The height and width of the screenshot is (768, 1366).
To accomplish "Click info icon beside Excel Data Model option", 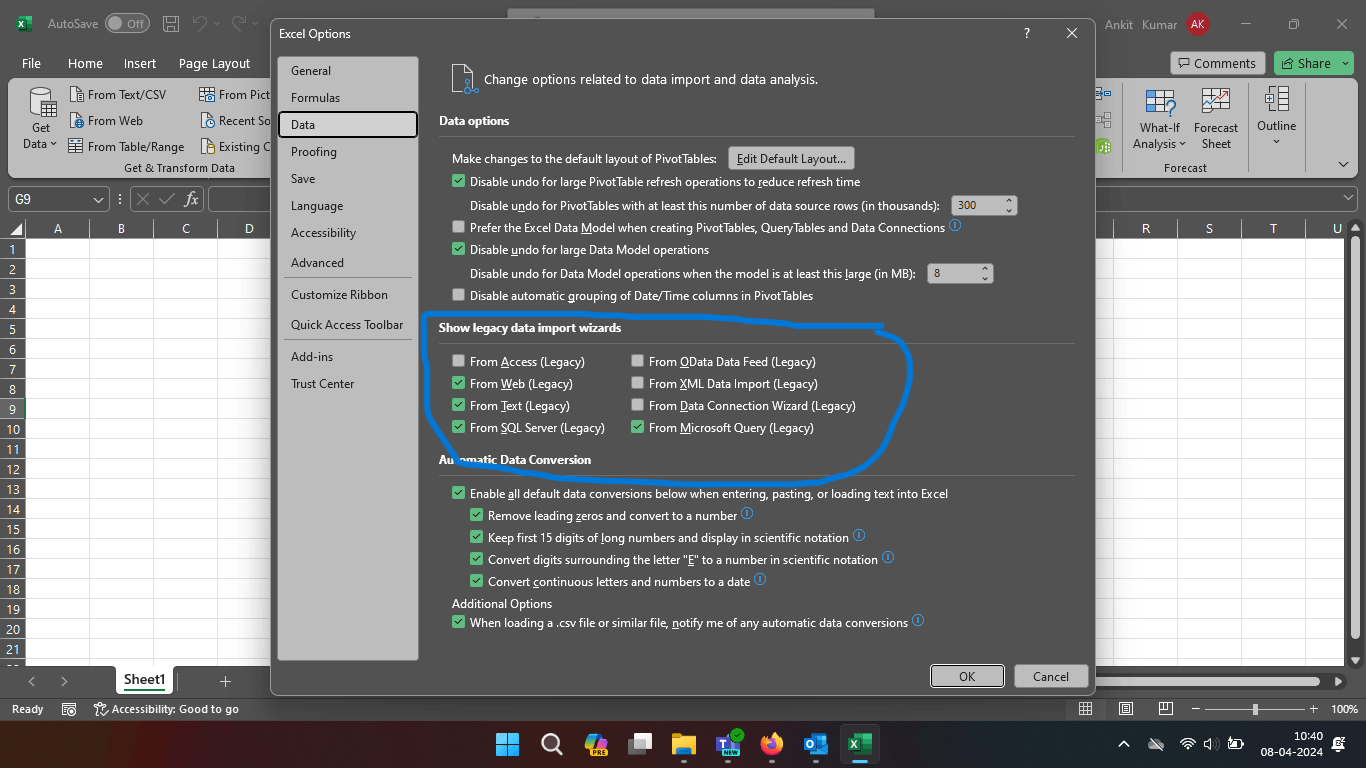I will 955,226.
